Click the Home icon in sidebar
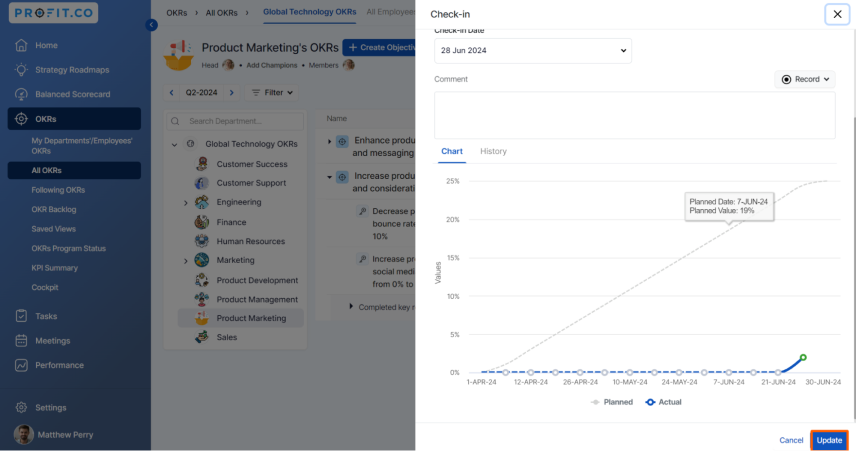856x451 pixels. point(21,45)
